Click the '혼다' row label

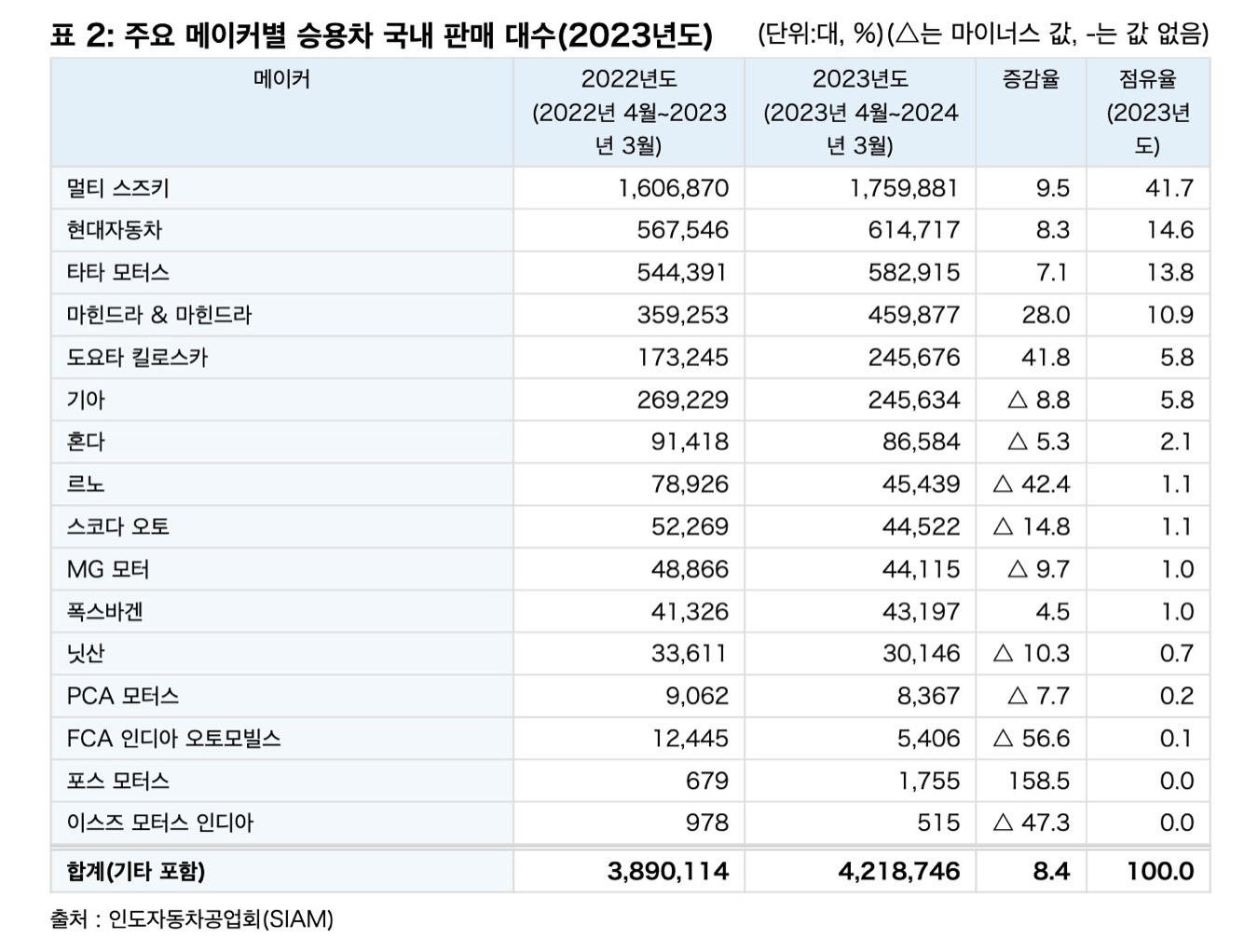[x=86, y=442]
